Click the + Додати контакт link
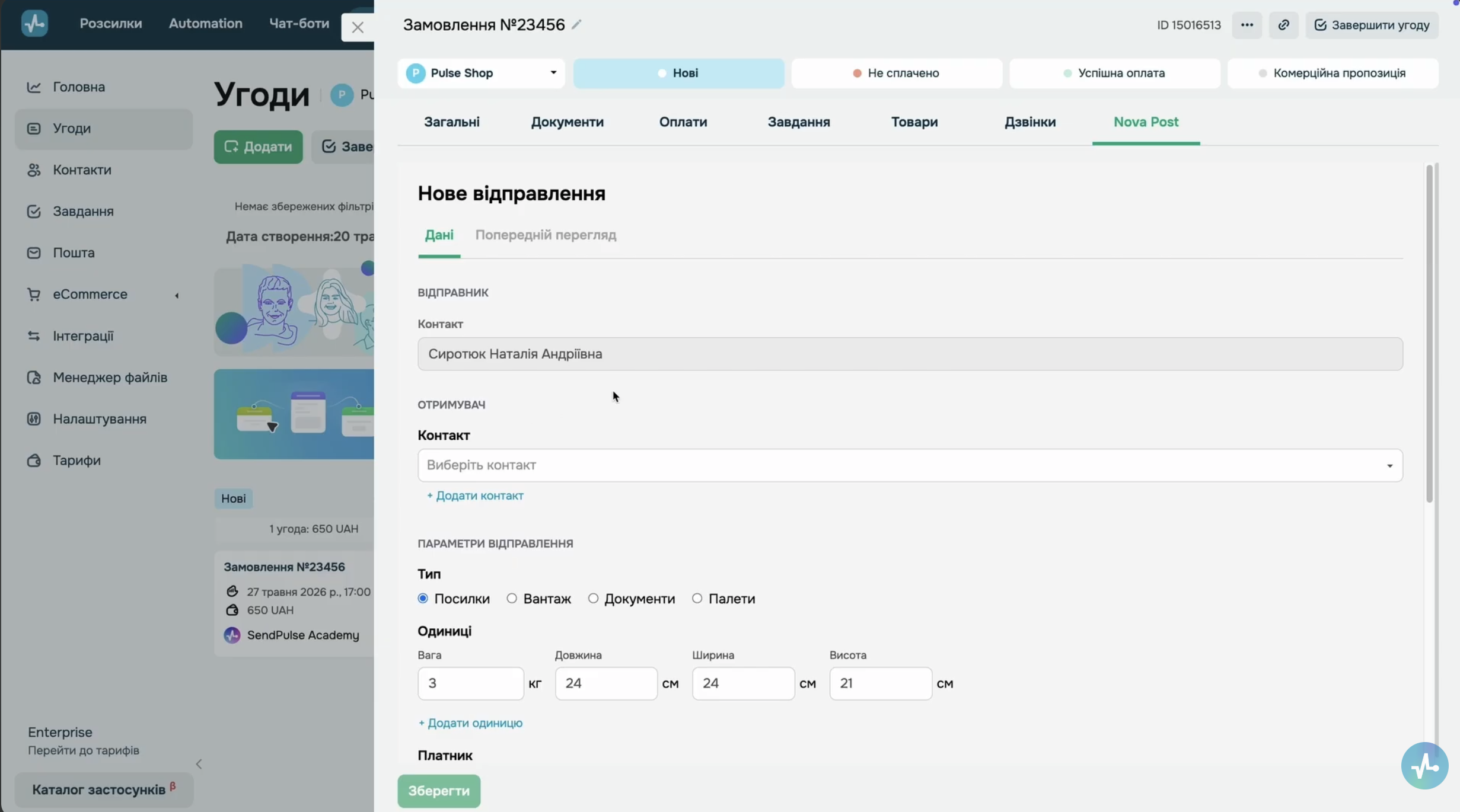 coord(475,495)
